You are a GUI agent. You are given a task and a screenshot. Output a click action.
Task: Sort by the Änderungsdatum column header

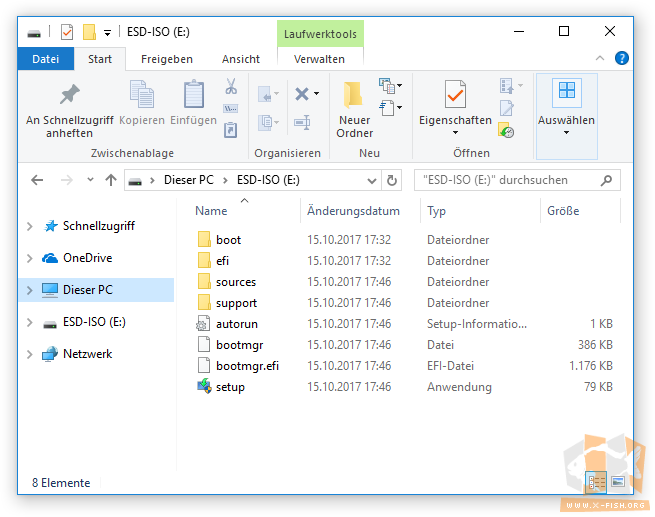[x=353, y=211]
